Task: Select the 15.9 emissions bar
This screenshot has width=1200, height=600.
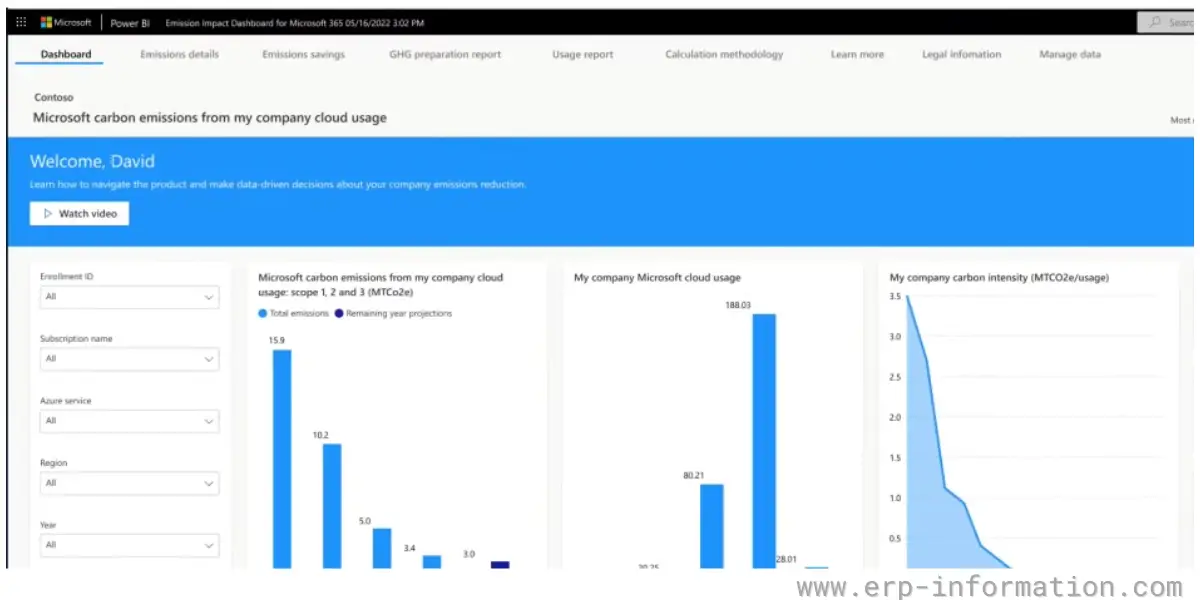Action: (x=282, y=459)
